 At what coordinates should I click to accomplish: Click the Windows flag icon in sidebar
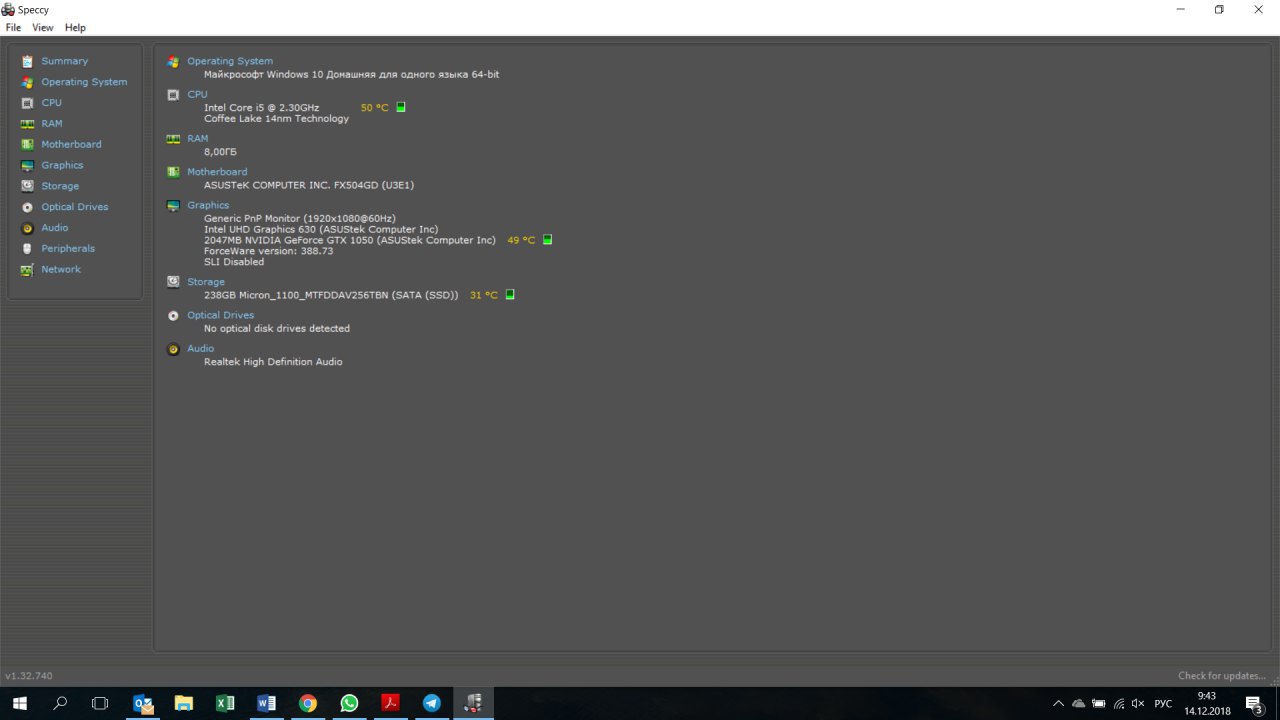pyautogui.click(x=27, y=82)
